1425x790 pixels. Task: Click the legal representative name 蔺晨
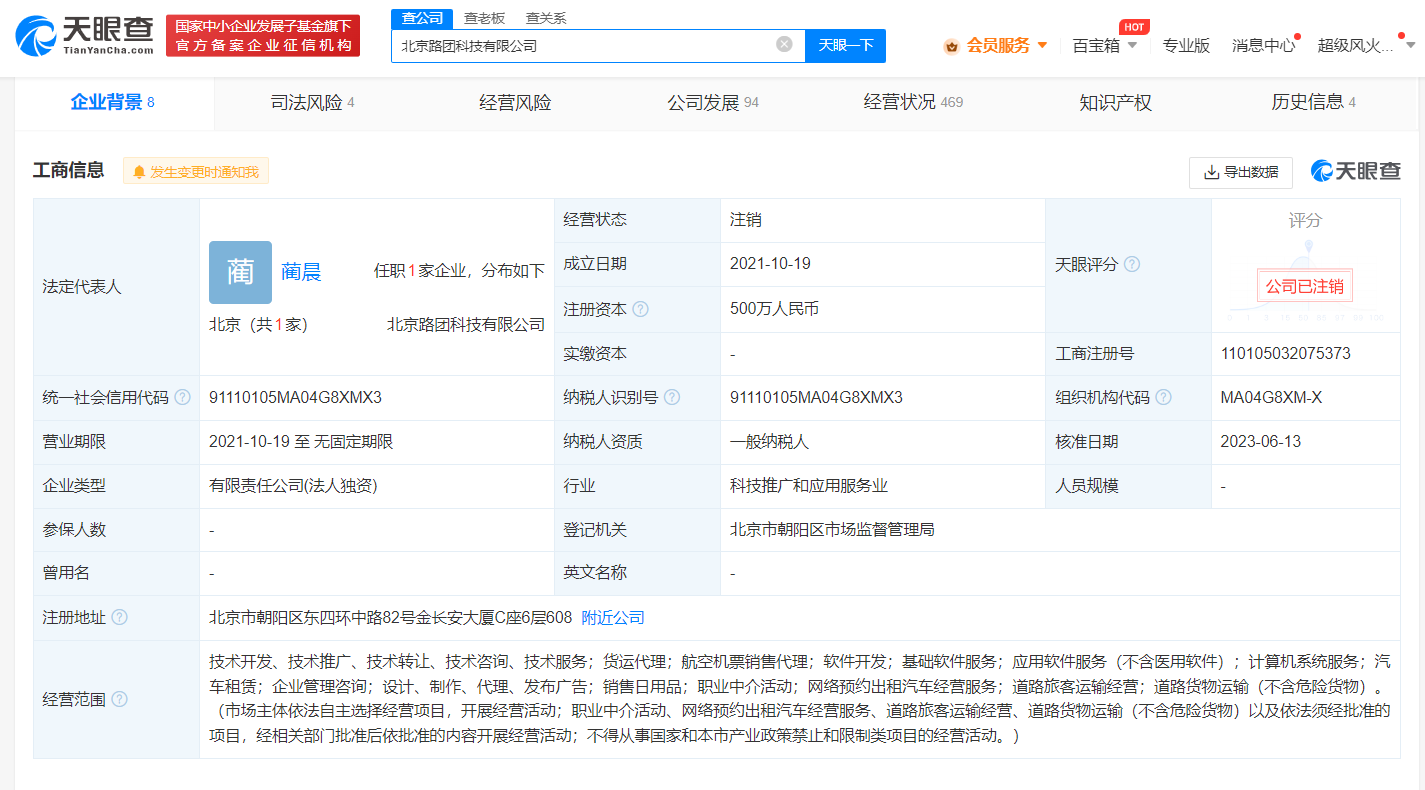301,272
